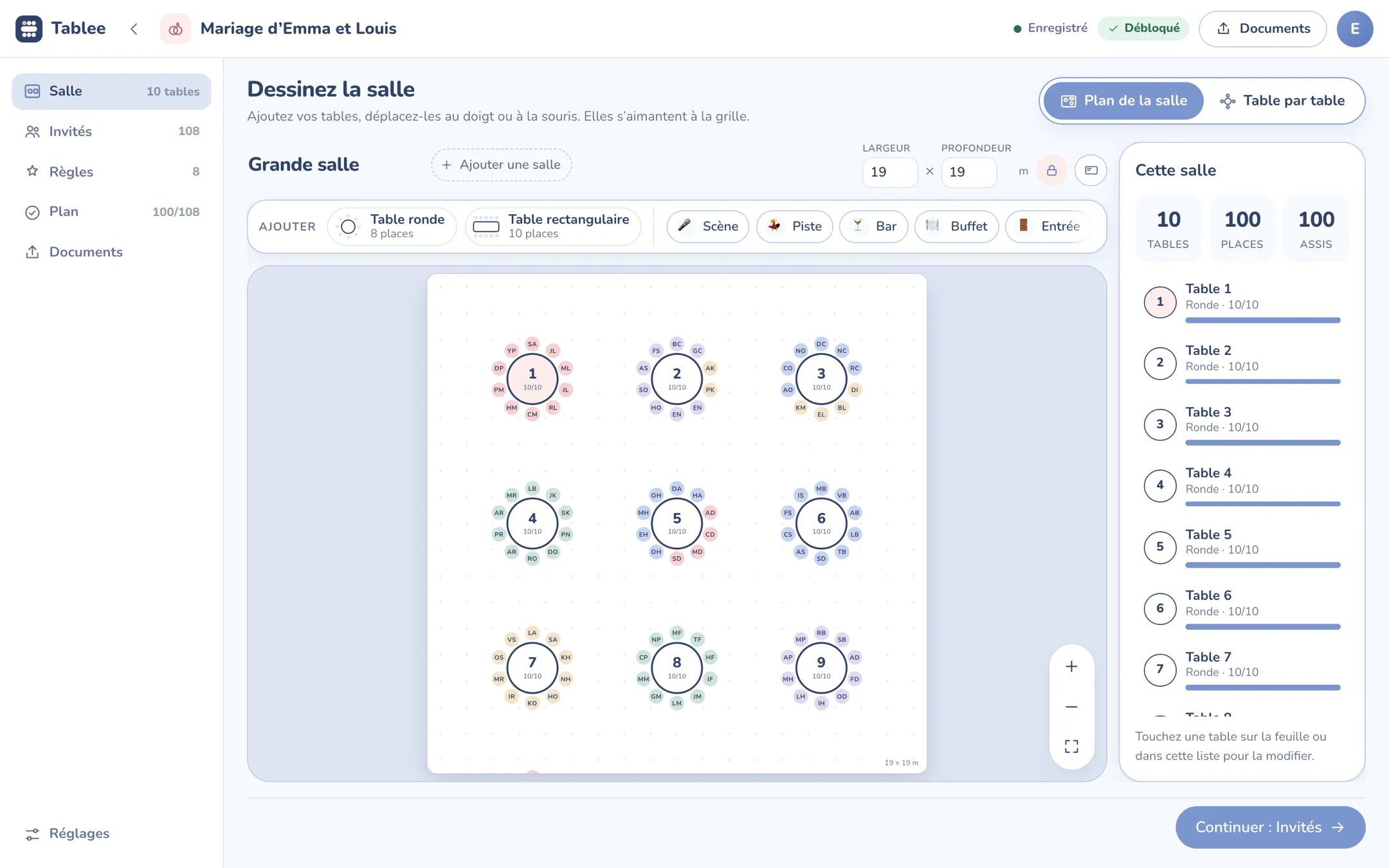Click guest BC seat at table 2
Viewport: 1389px width, 868px height.
click(x=676, y=344)
